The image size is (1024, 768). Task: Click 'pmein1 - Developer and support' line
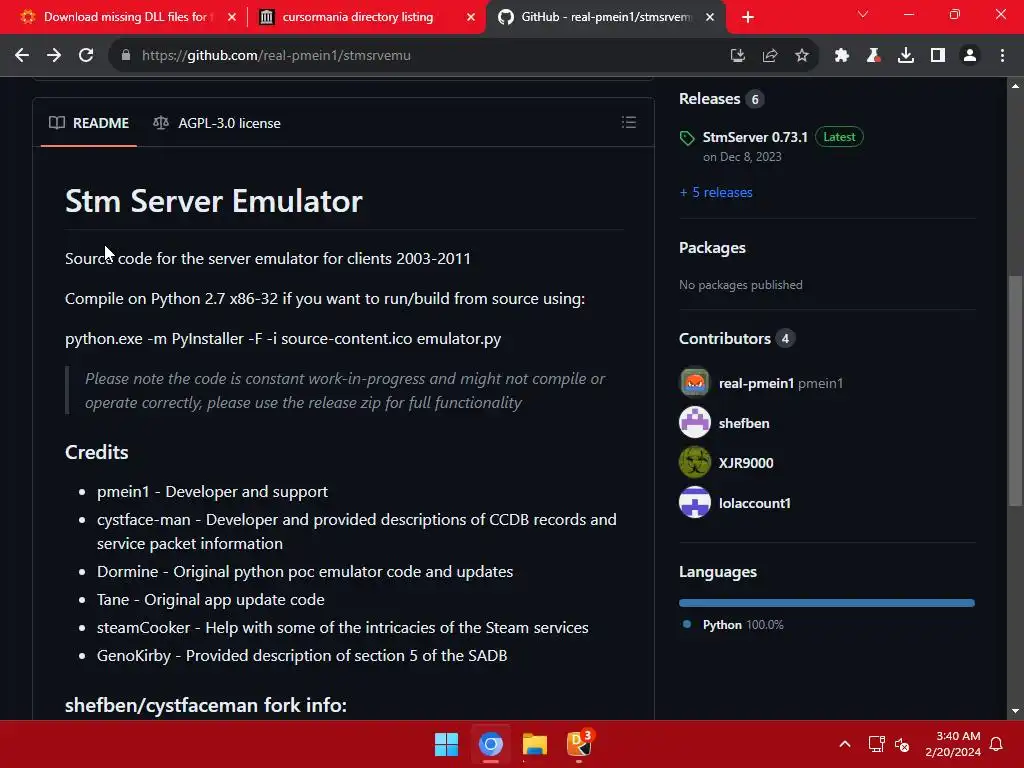pyautogui.click(x=212, y=492)
